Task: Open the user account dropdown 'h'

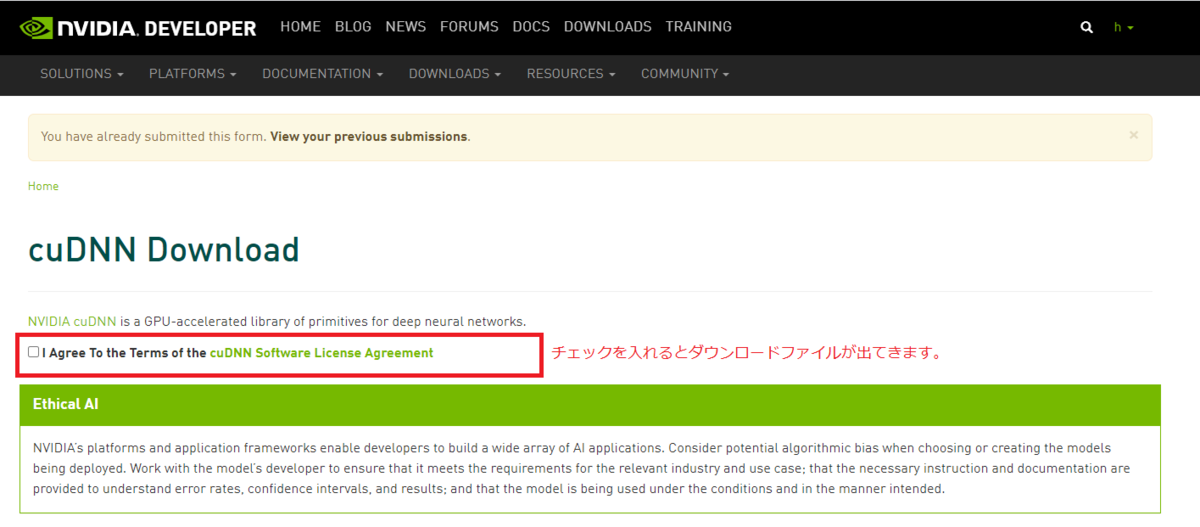Action: [1124, 27]
